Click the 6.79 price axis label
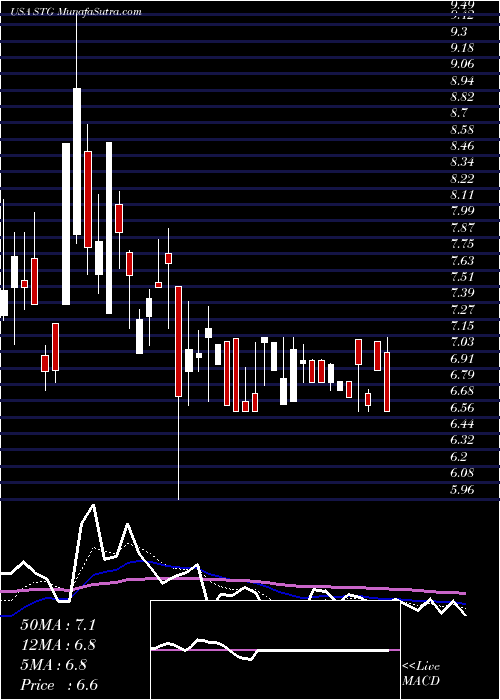 click(462, 375)
